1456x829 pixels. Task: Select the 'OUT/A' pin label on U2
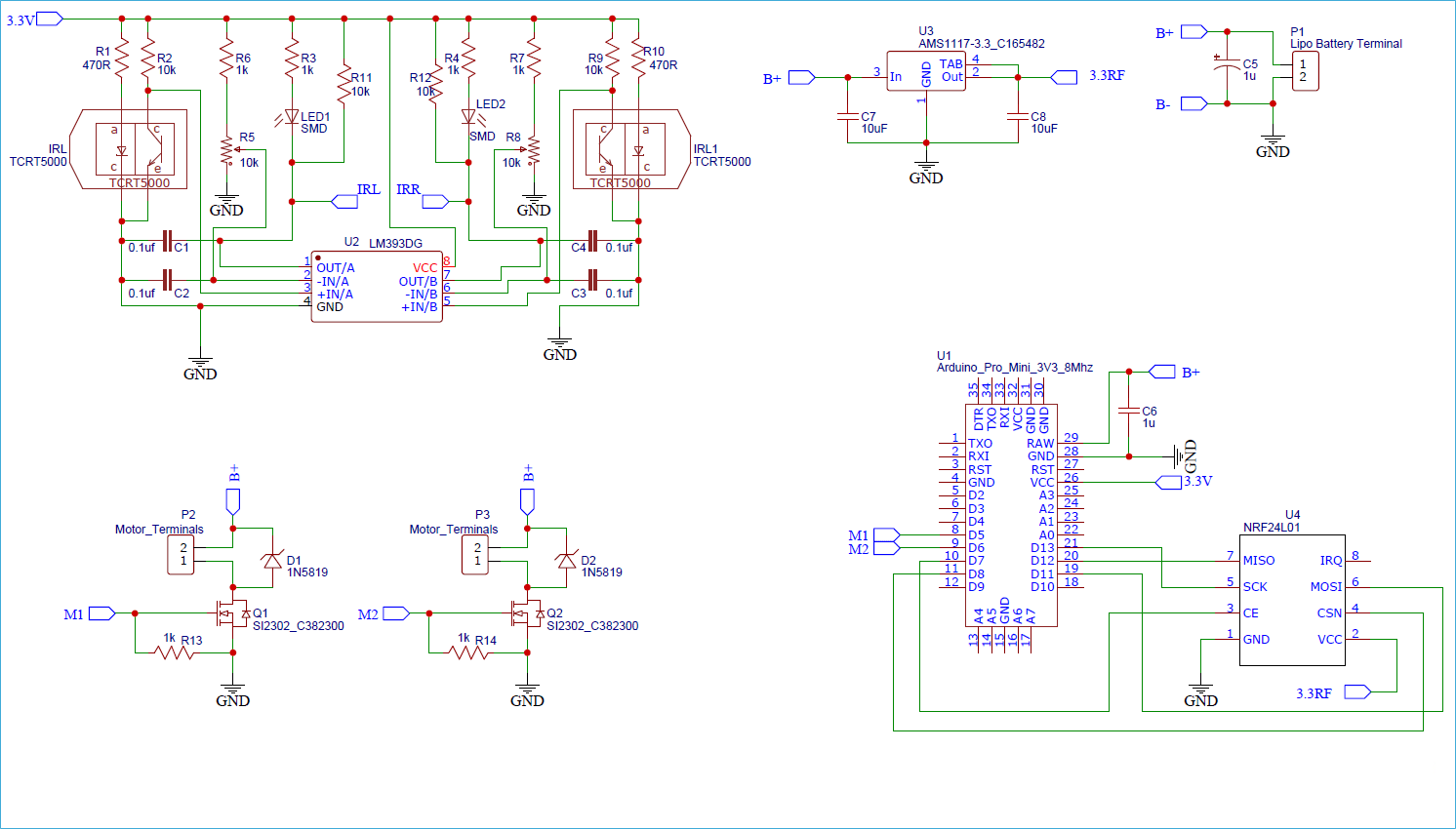336,268
